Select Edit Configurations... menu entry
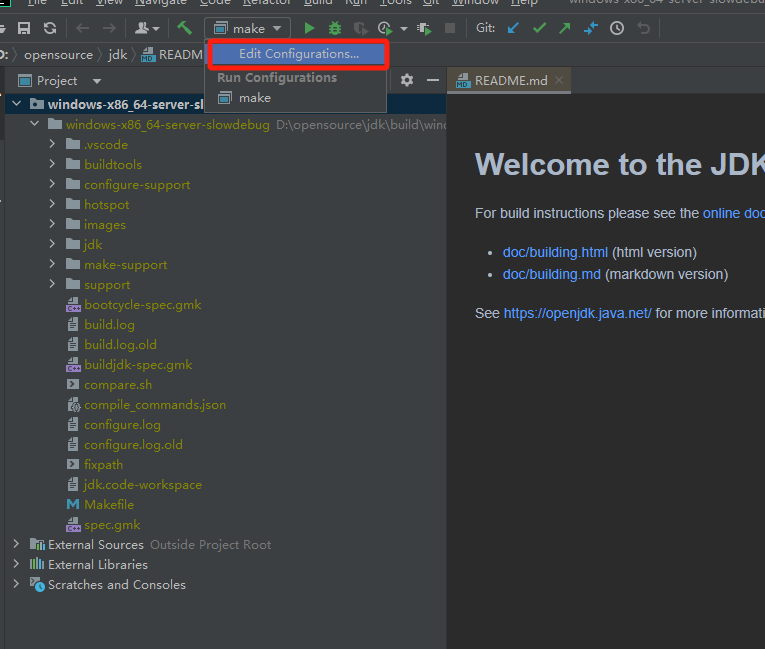 coord(299,54)
